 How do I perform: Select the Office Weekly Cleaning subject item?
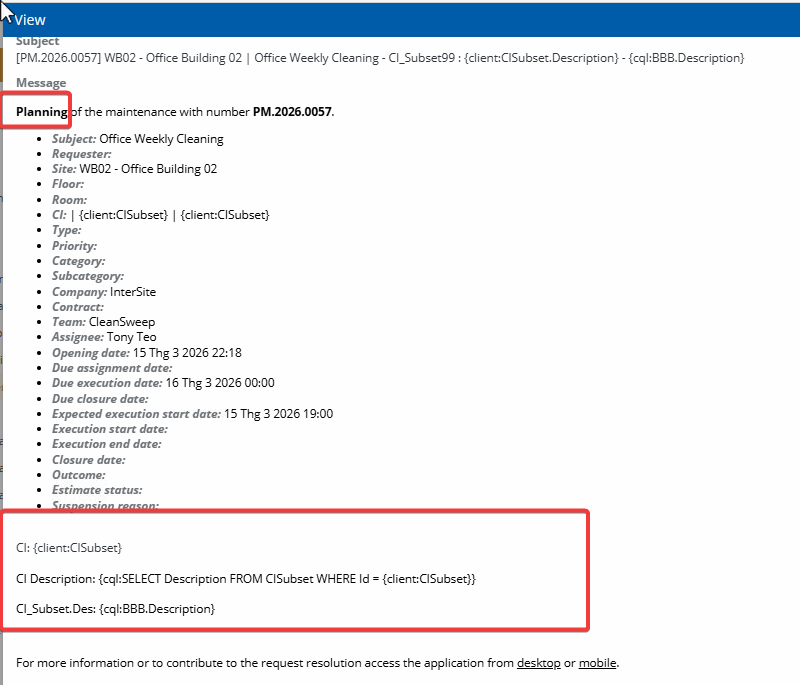tap(138, 139)
